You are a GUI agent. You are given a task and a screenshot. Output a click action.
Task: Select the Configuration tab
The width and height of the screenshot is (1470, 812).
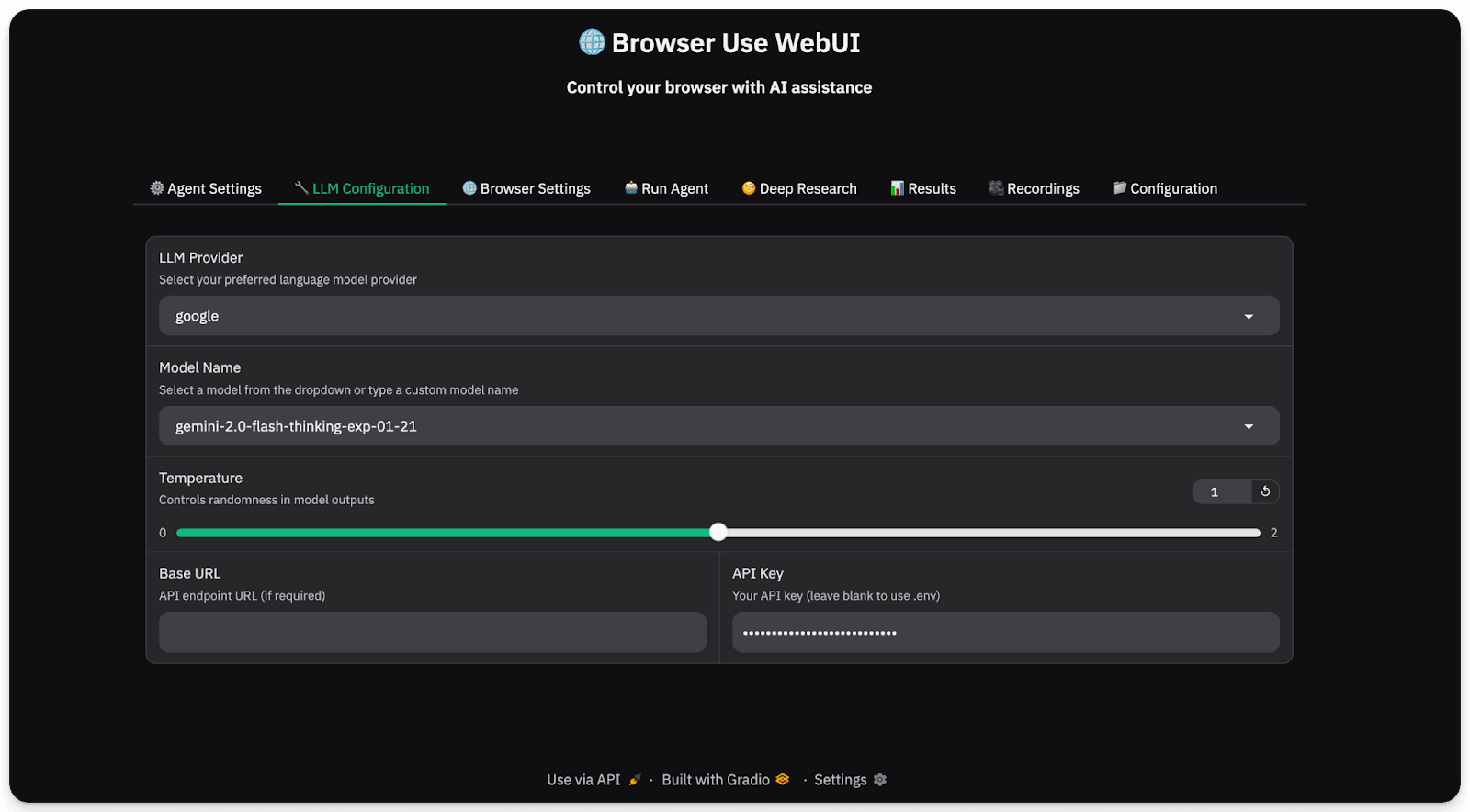click(x=1165, y=188)
